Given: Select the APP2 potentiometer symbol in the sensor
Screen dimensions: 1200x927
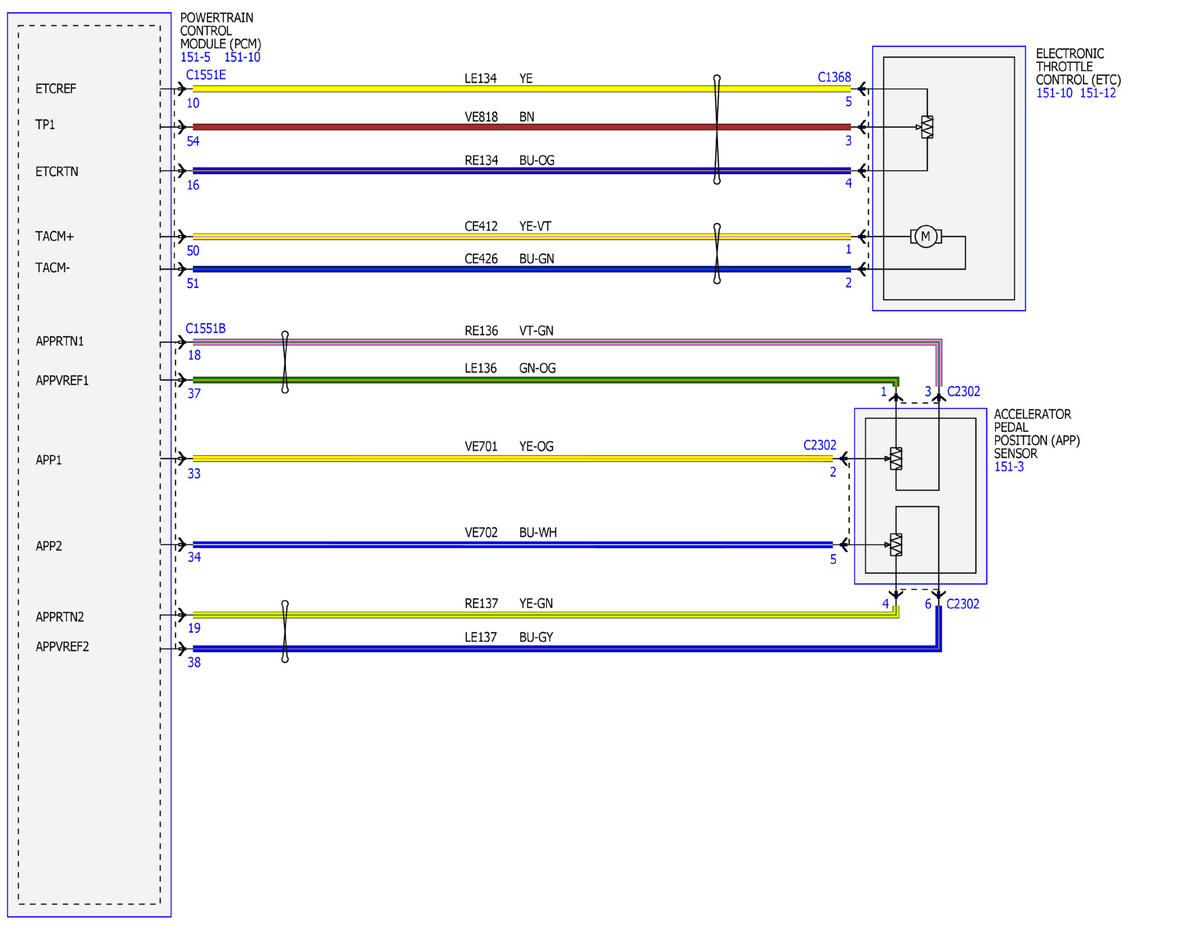Looking at the screenshot, I should [x=896, y=544].
